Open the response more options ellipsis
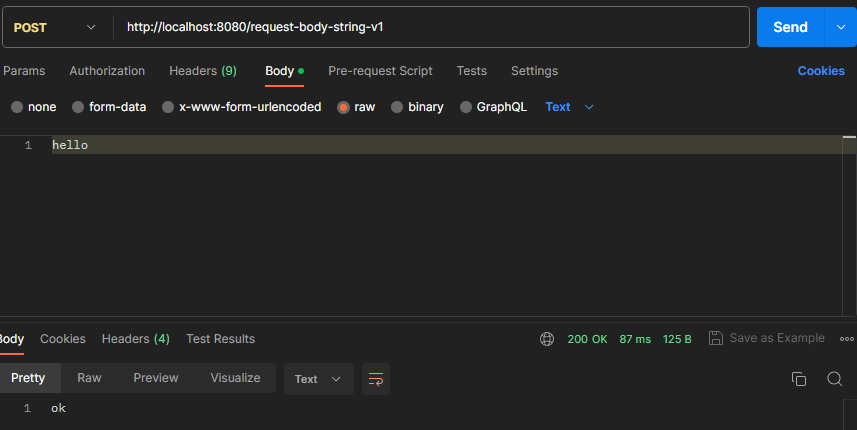The height and width of the screenshot is (430, 857). point(847,339)
